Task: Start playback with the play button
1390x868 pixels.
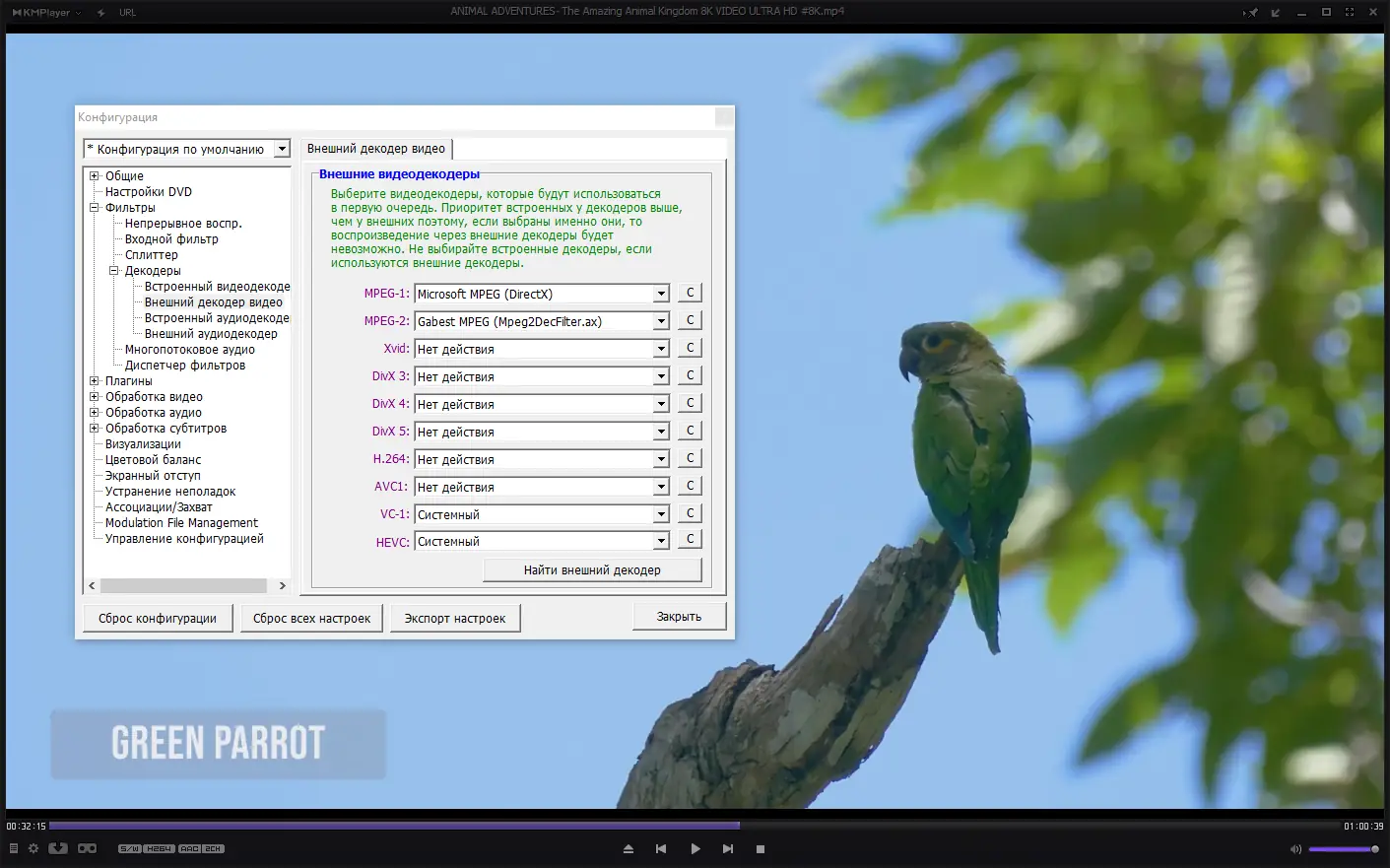Action: (695, 848)
